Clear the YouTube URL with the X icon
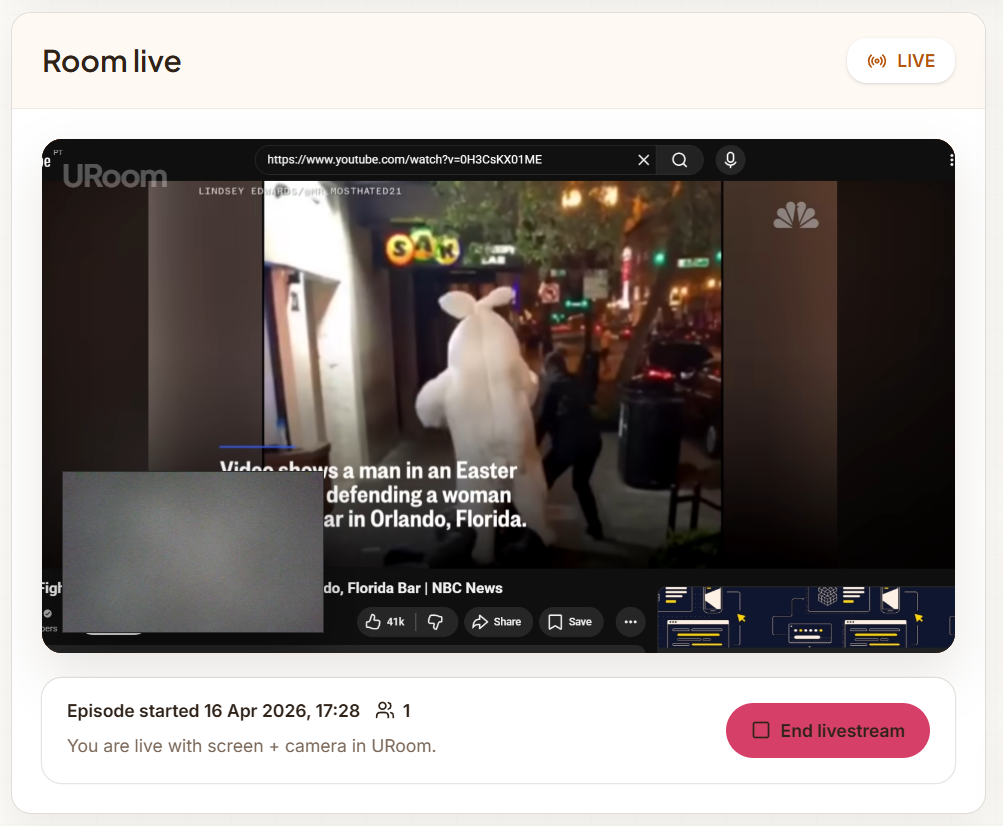 [x=644, y=160]
